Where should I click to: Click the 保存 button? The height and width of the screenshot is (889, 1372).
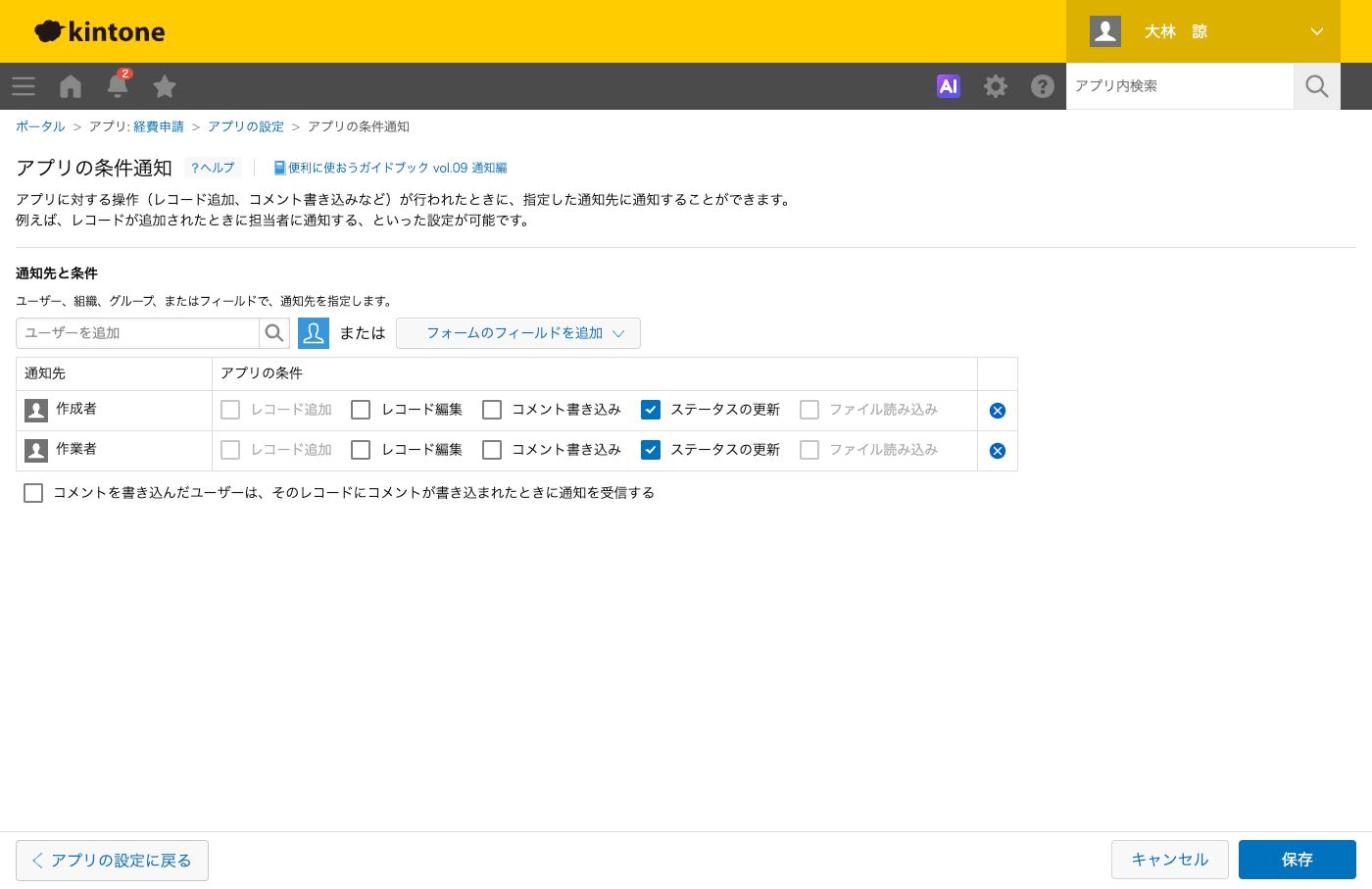tap(1297, 860)
